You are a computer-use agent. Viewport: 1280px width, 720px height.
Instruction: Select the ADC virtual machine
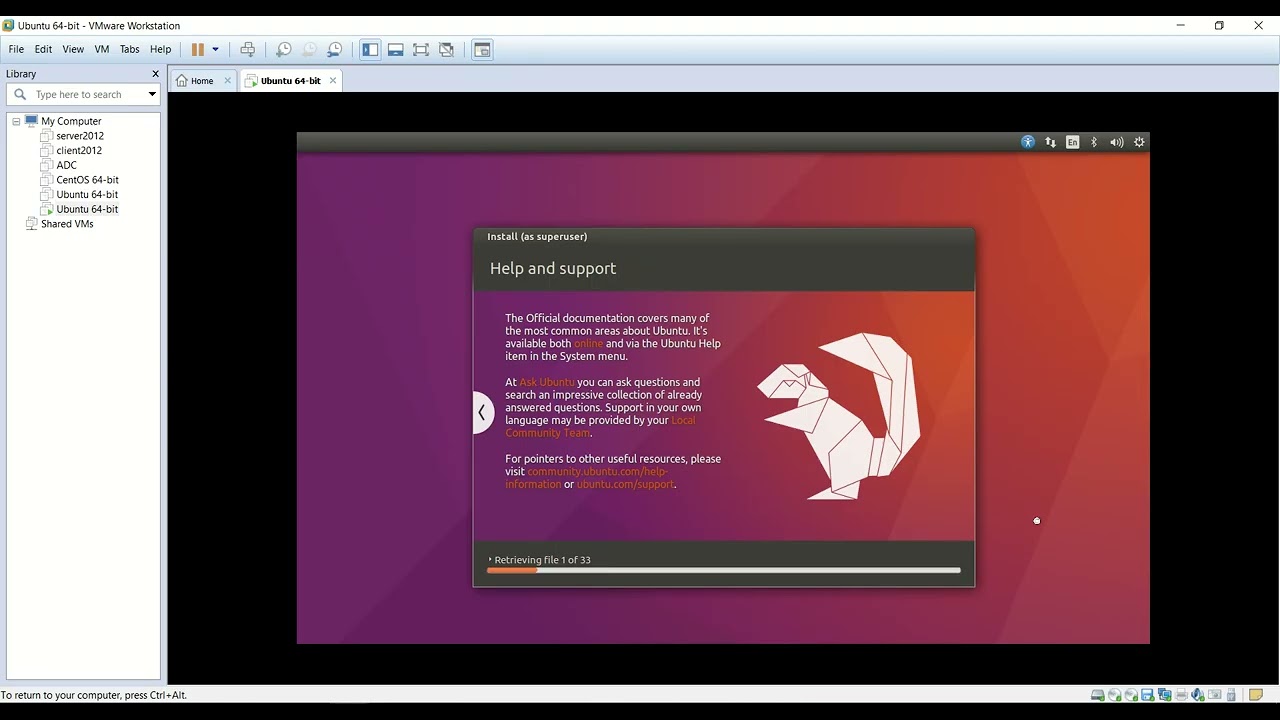pyautogui.click(x=66, y=165)
